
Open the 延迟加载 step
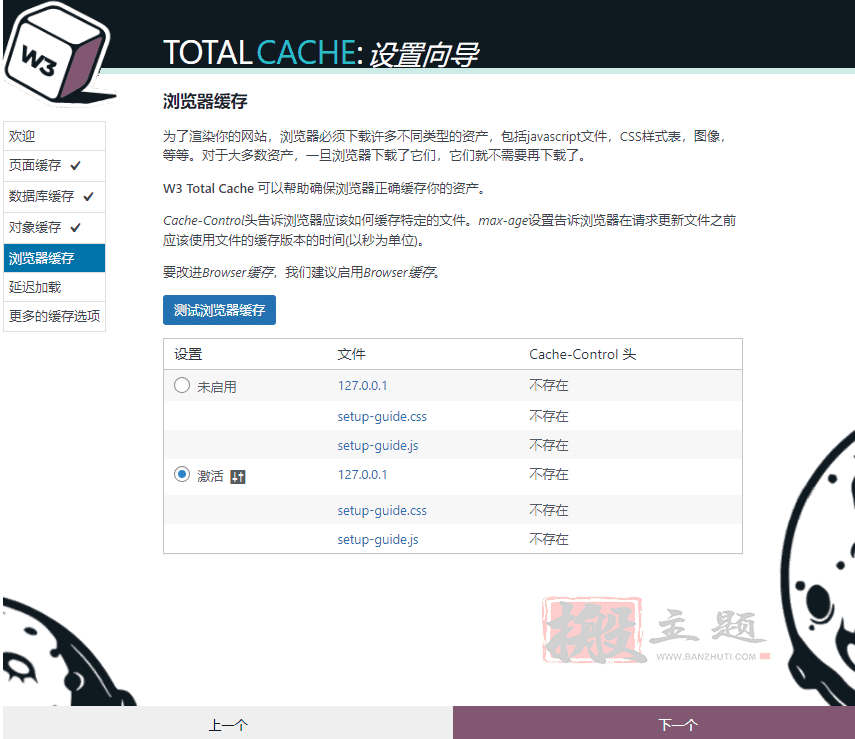coord(55,287)
